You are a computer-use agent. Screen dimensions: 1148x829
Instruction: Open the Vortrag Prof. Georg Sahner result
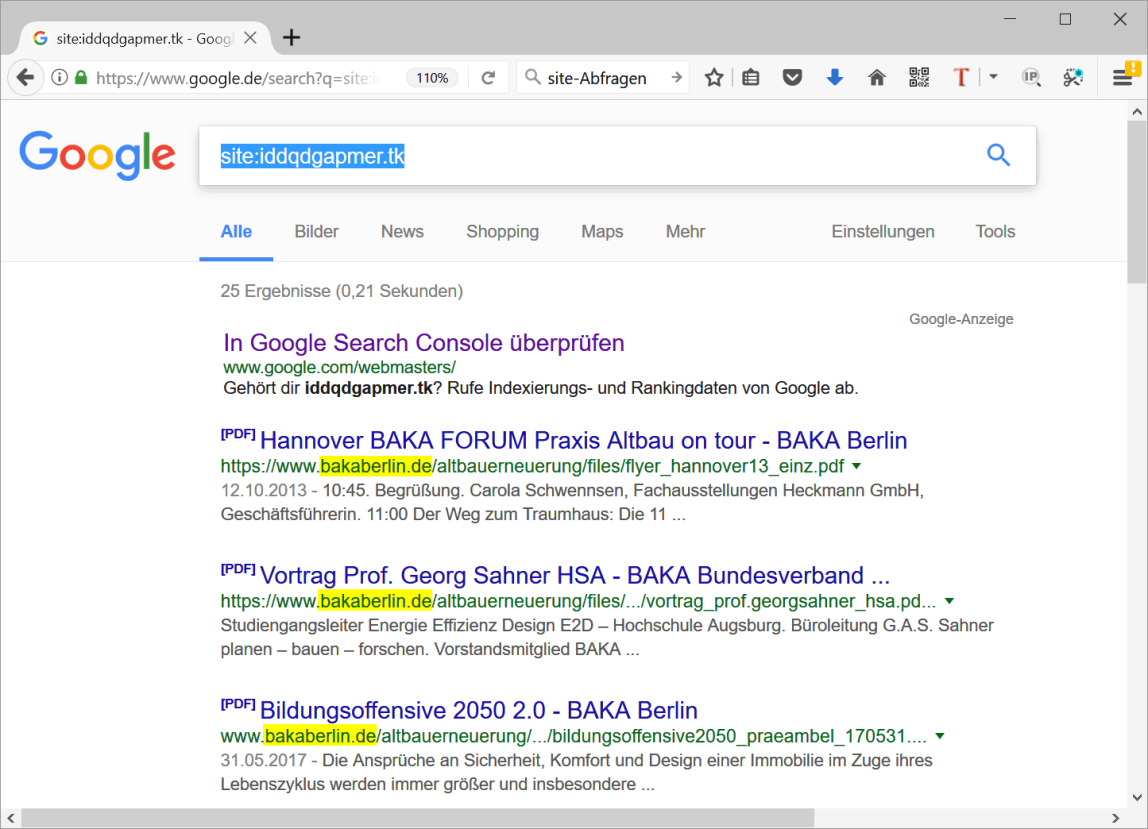click(x=575, y=575)
